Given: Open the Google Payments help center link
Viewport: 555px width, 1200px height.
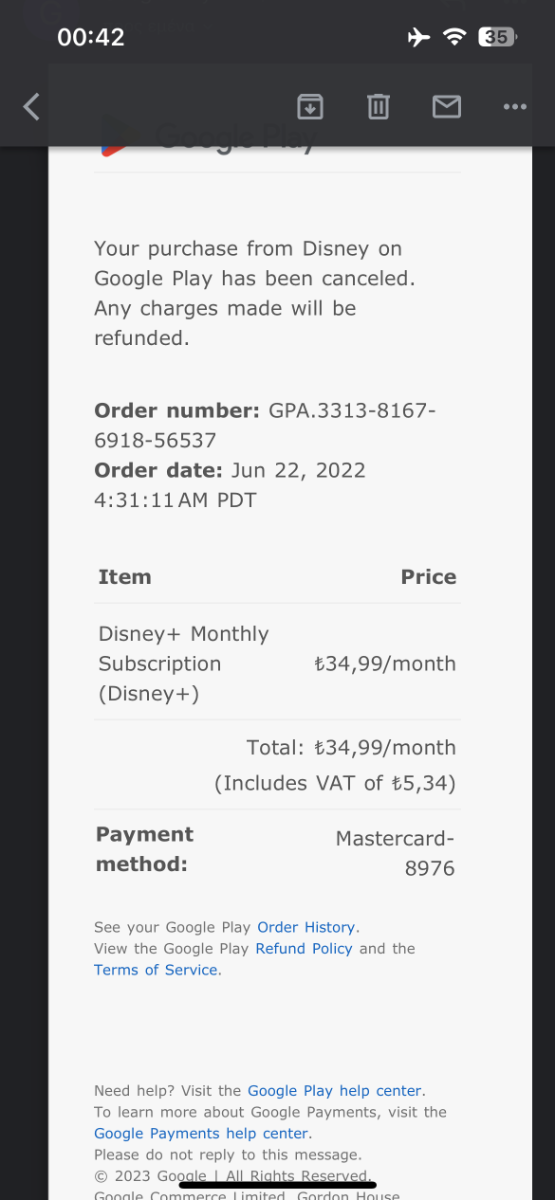Looking at the screenshot, I should (x=201, y=1133).
